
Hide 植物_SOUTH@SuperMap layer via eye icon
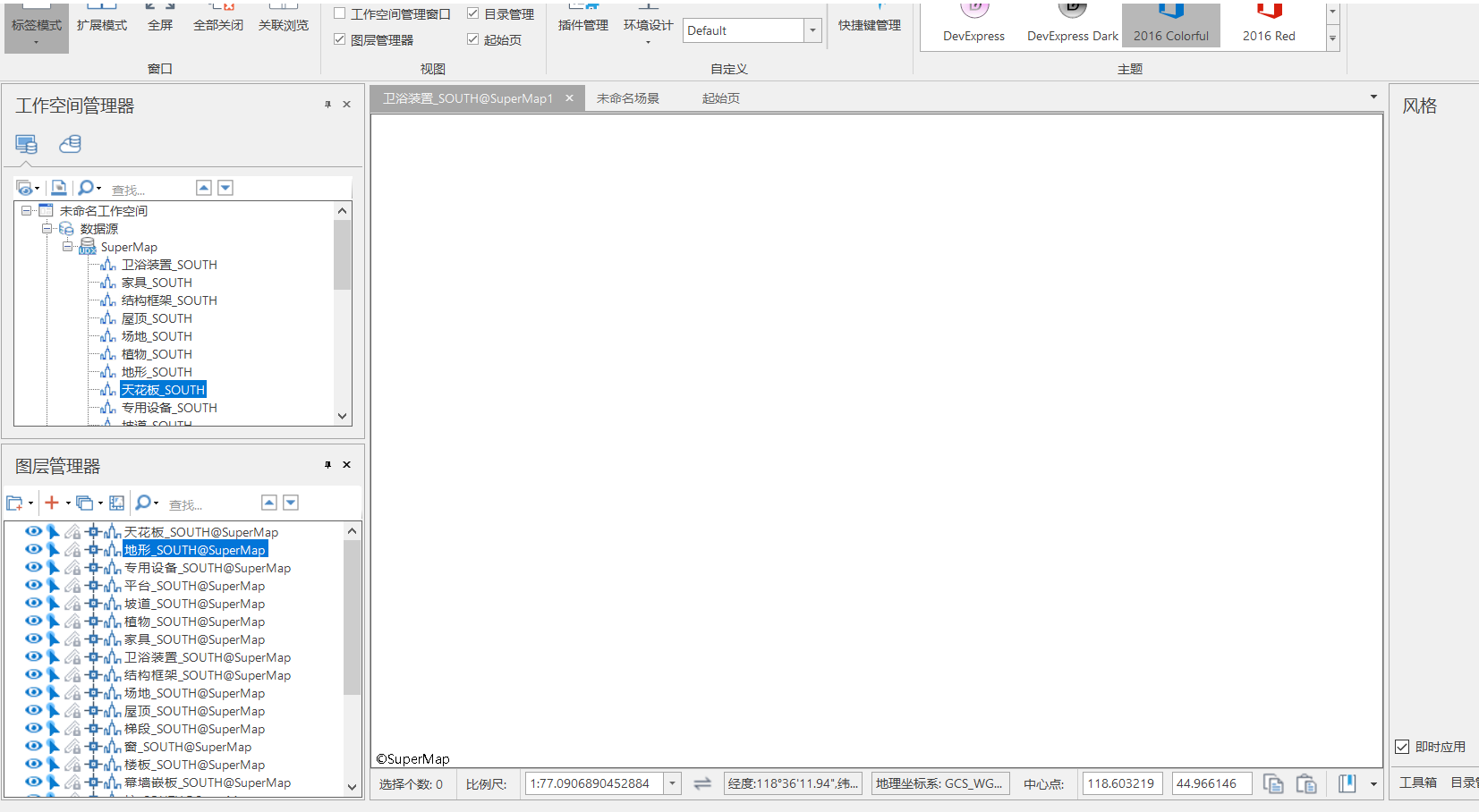point(33,621)
